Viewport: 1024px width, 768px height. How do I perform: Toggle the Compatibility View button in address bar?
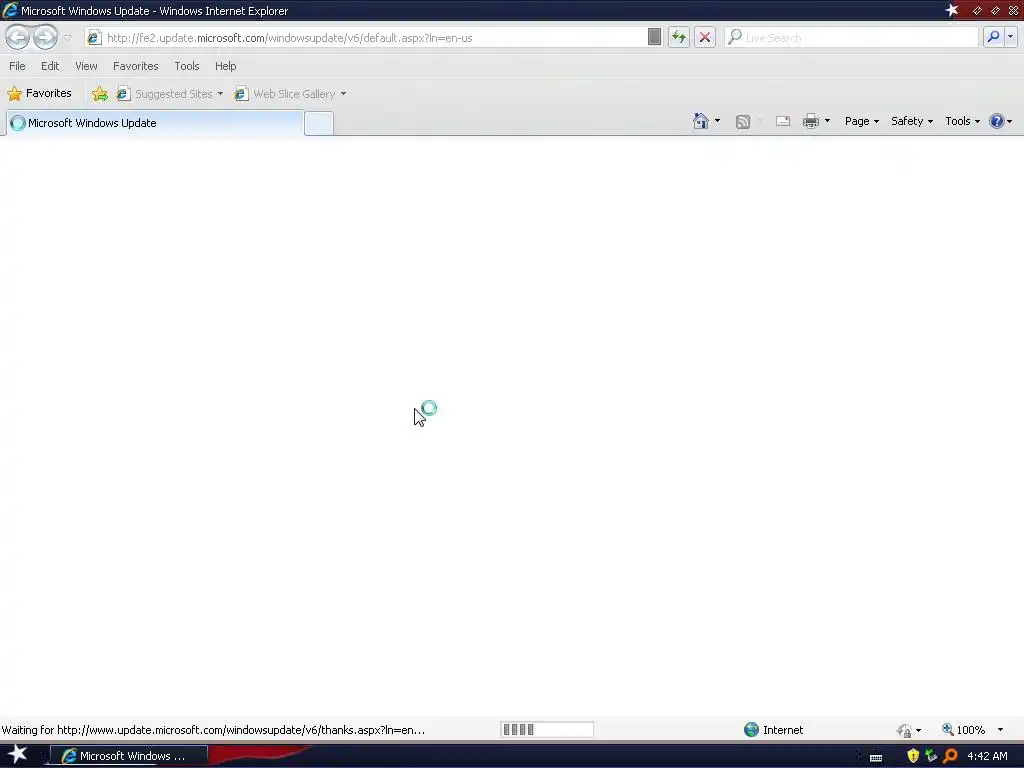(x=654, y=37)
